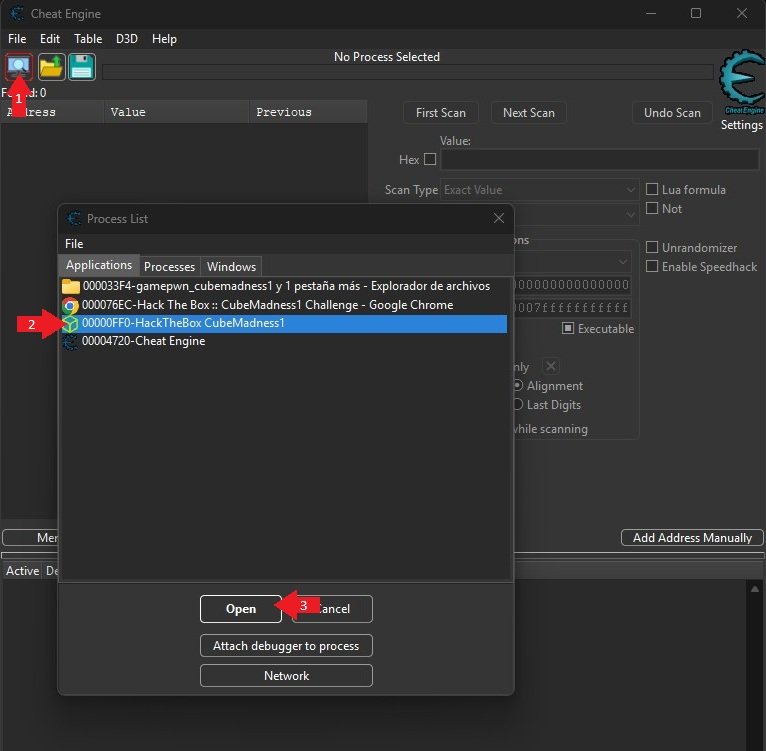
Task: Open File menu in Process List dialog
Action: (x=74, y=243)
